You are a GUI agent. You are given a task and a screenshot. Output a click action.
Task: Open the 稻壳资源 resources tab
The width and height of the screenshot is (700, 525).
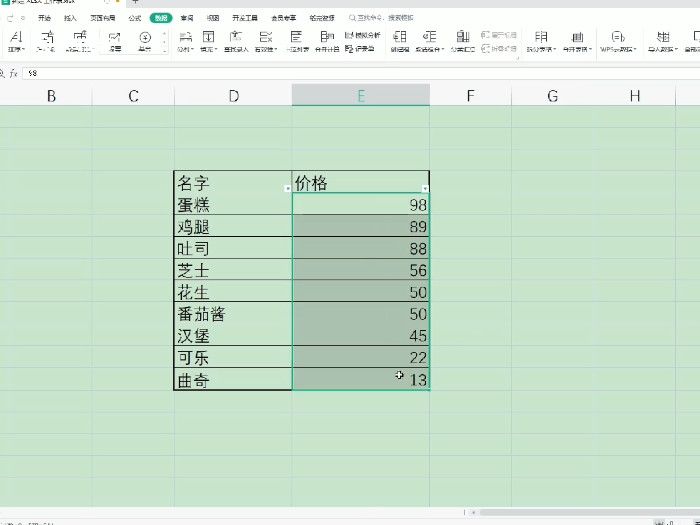tap(322, 18)
